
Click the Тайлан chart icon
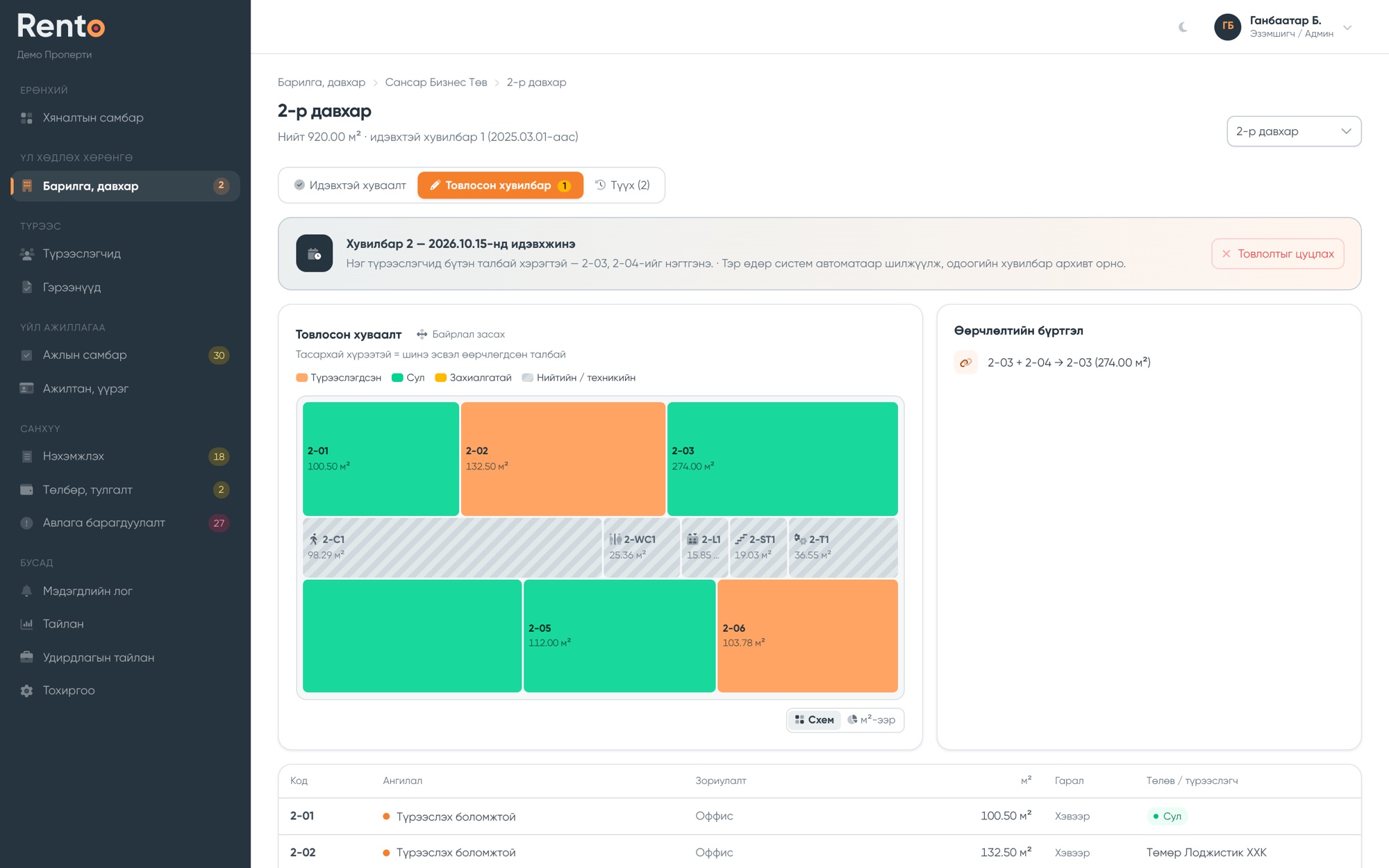[26, 624]
